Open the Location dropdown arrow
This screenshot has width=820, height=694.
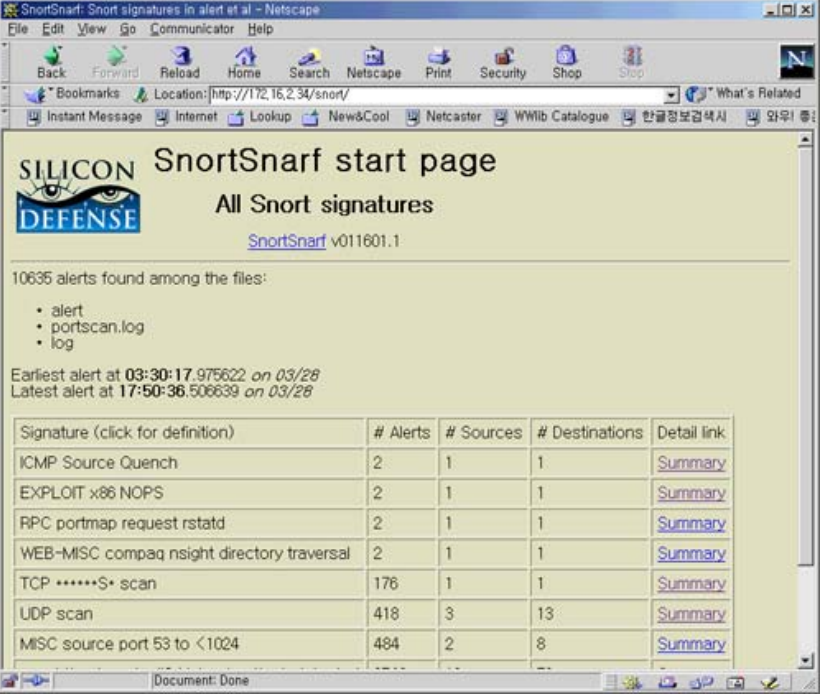pos(670,95)
